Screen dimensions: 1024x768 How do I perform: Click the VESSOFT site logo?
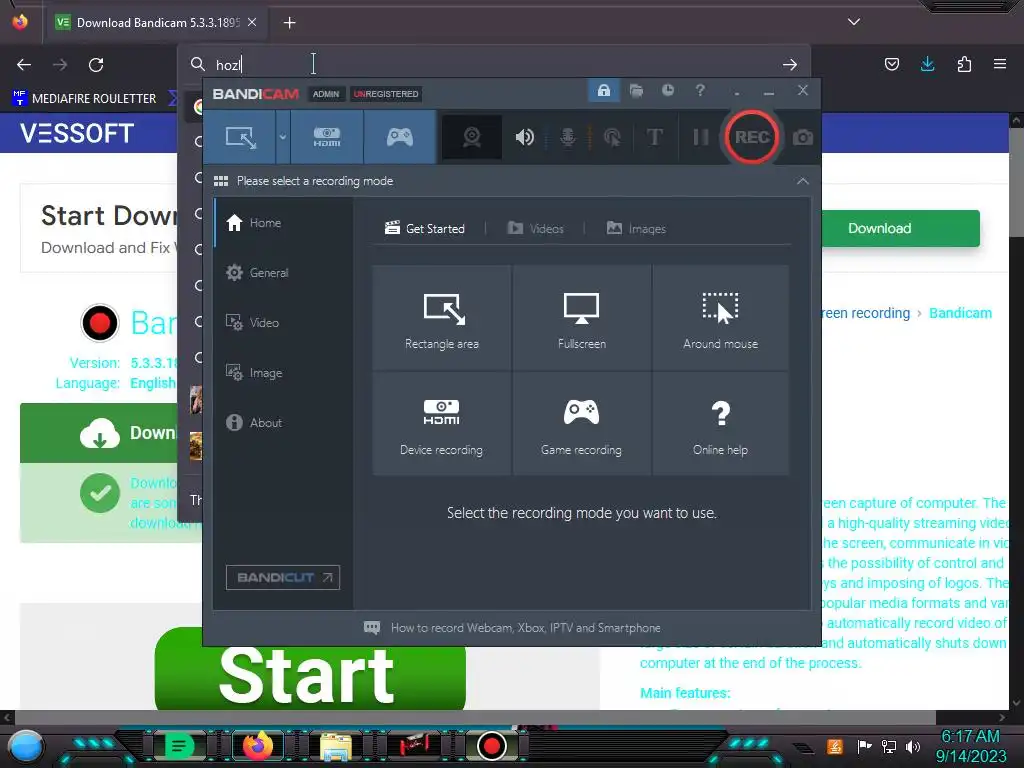pos(77,133)
